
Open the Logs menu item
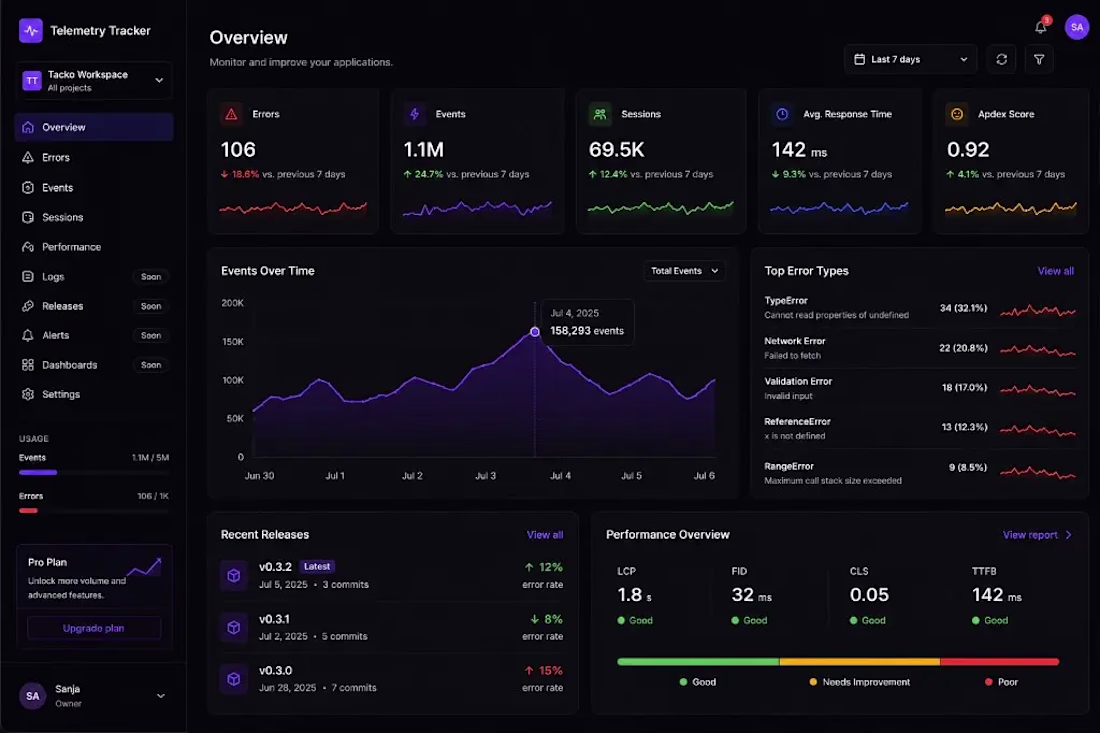click(93, 276)
